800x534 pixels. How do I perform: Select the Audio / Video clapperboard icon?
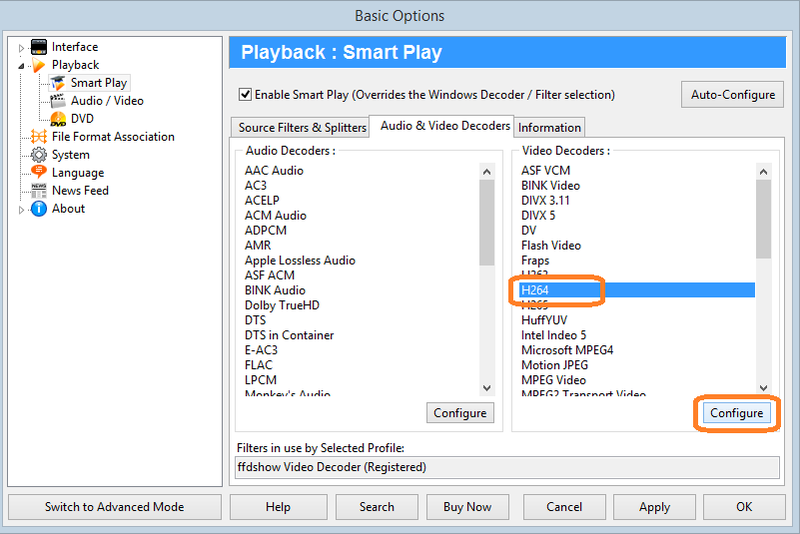(58, 101)
